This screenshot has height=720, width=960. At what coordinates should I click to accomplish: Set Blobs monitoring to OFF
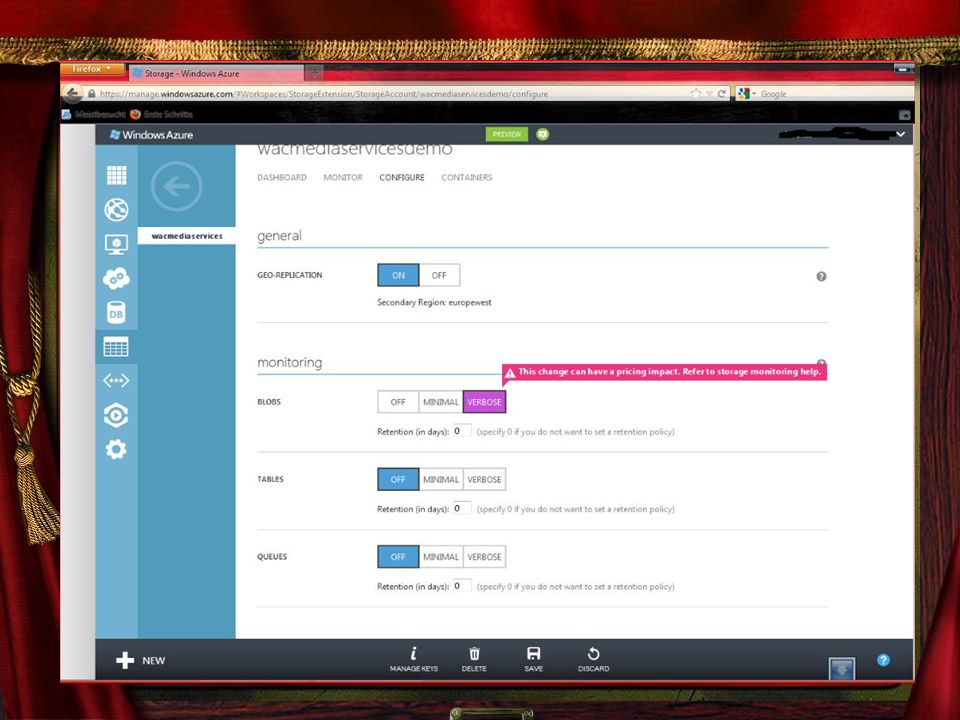[398, 402]
